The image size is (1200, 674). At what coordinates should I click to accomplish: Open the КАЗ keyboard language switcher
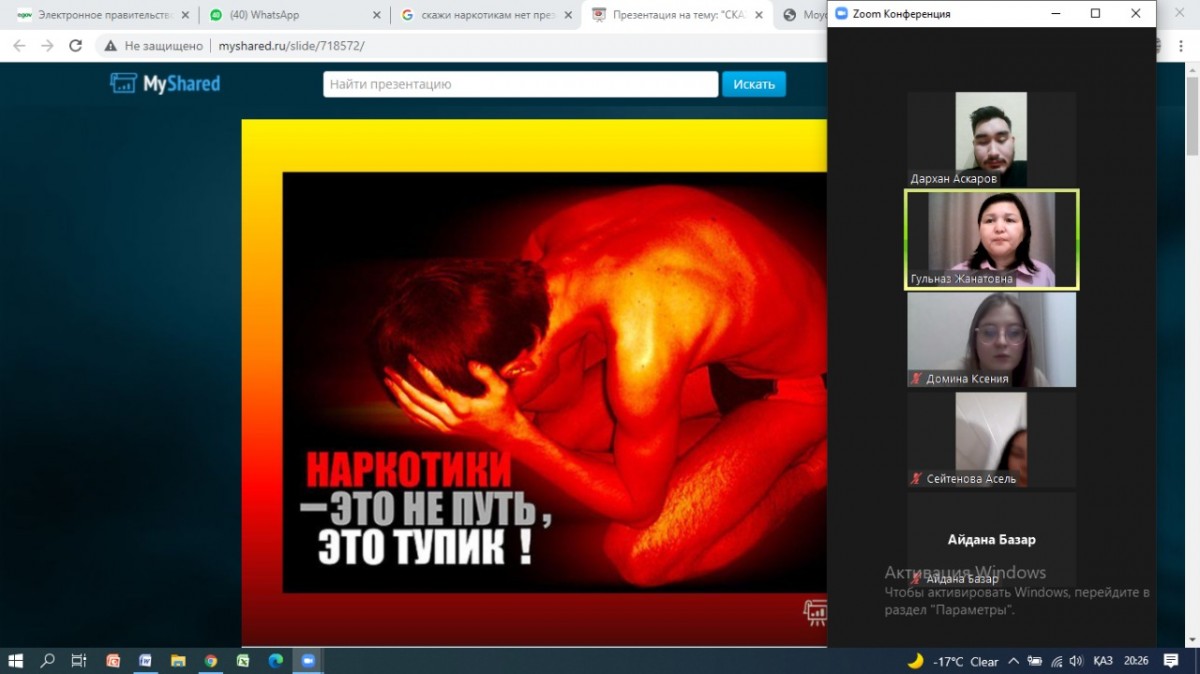click(1103, 661)
